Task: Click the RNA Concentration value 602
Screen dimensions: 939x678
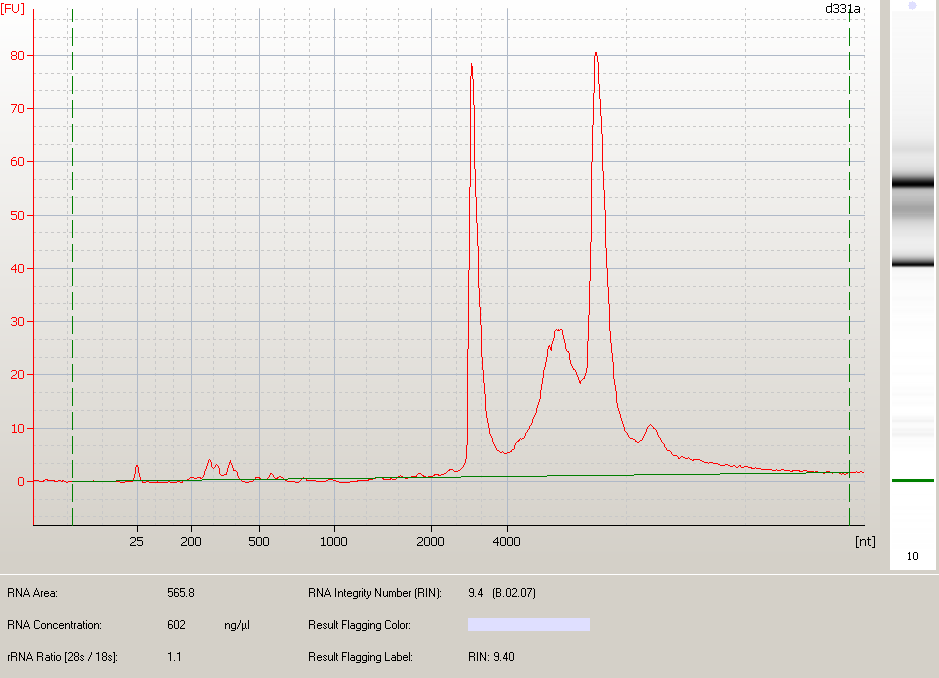Action: tap(177, 625)
